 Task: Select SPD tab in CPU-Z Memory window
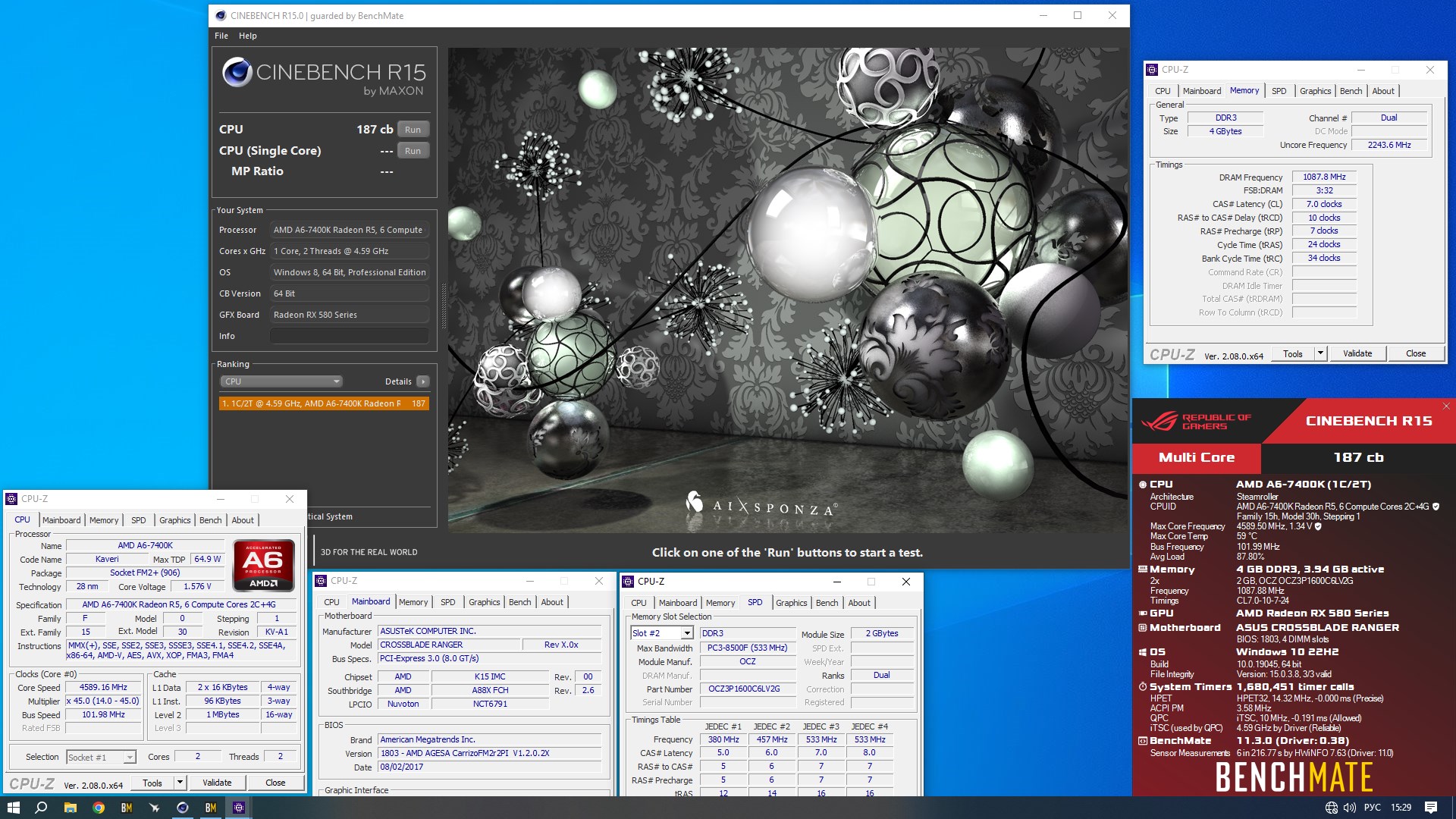click(1279, 91)
